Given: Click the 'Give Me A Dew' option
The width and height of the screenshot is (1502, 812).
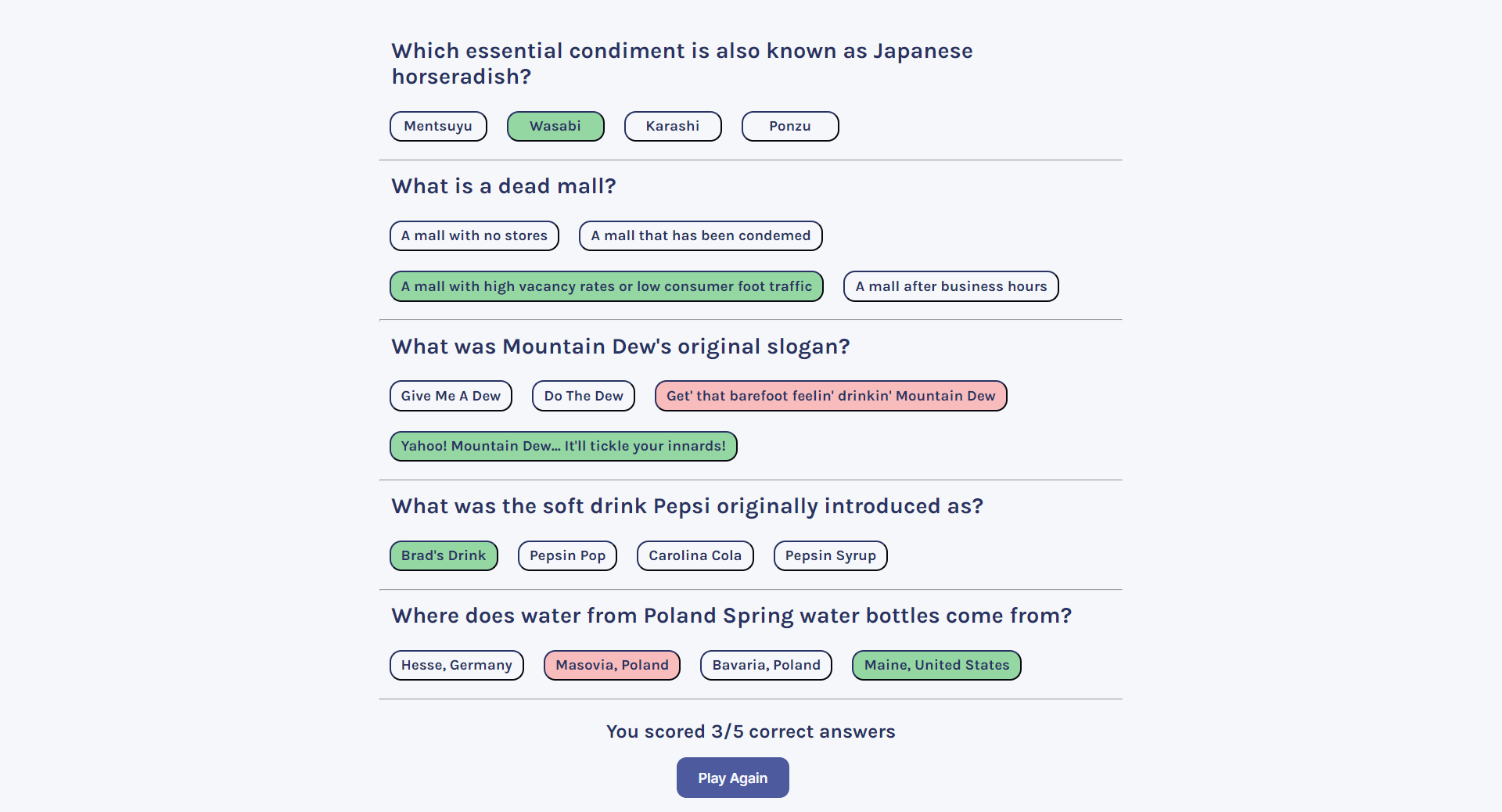Looking at the screenshot, I should click(451, 396).
